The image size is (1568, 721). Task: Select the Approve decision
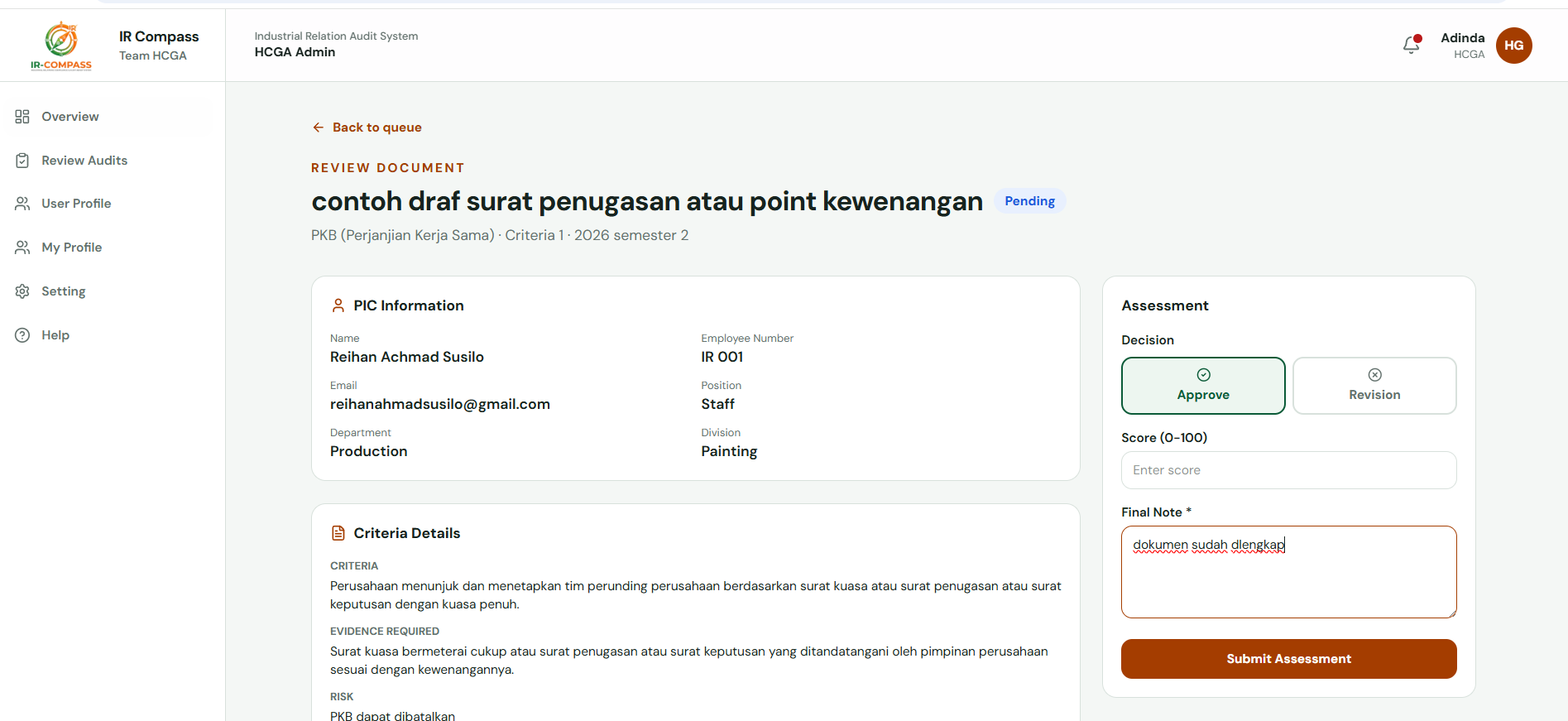click(x=1203, y=386)
